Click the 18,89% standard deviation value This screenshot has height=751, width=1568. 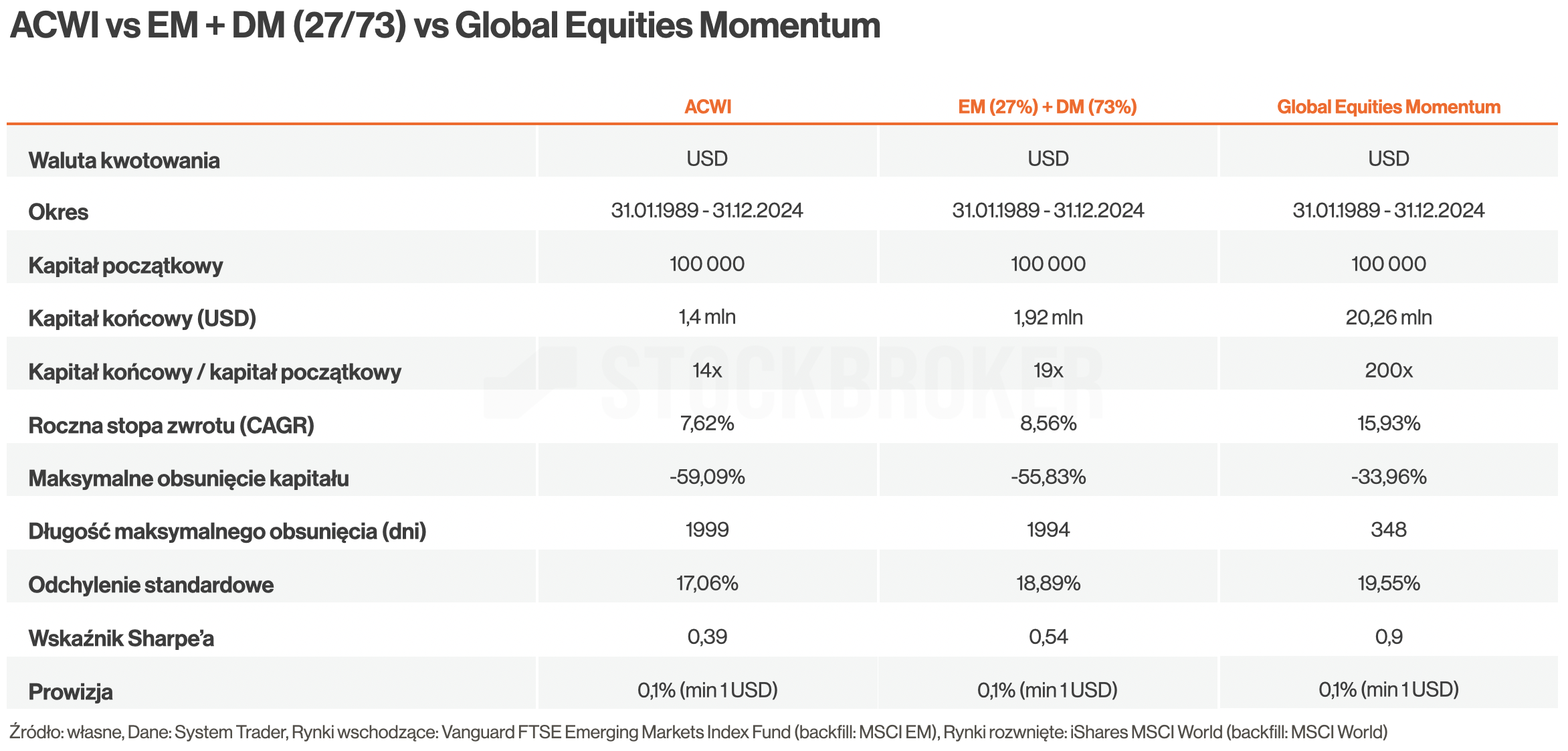[x=1048, y=584]
